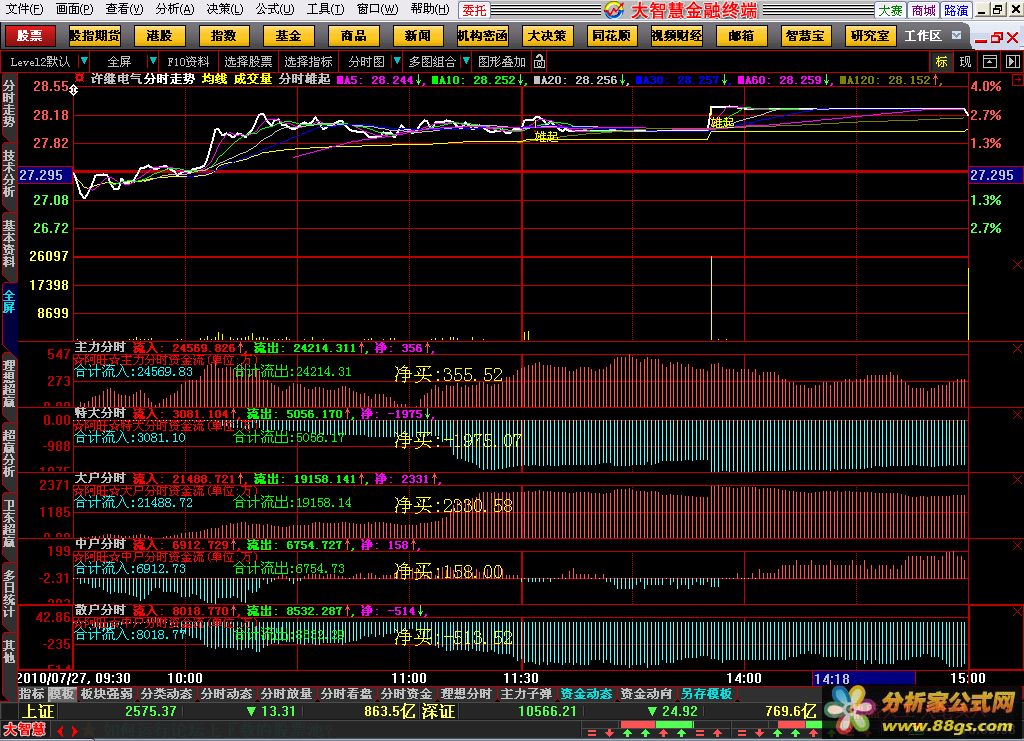Click the 上证 index value 2575.37

[151, 712]
